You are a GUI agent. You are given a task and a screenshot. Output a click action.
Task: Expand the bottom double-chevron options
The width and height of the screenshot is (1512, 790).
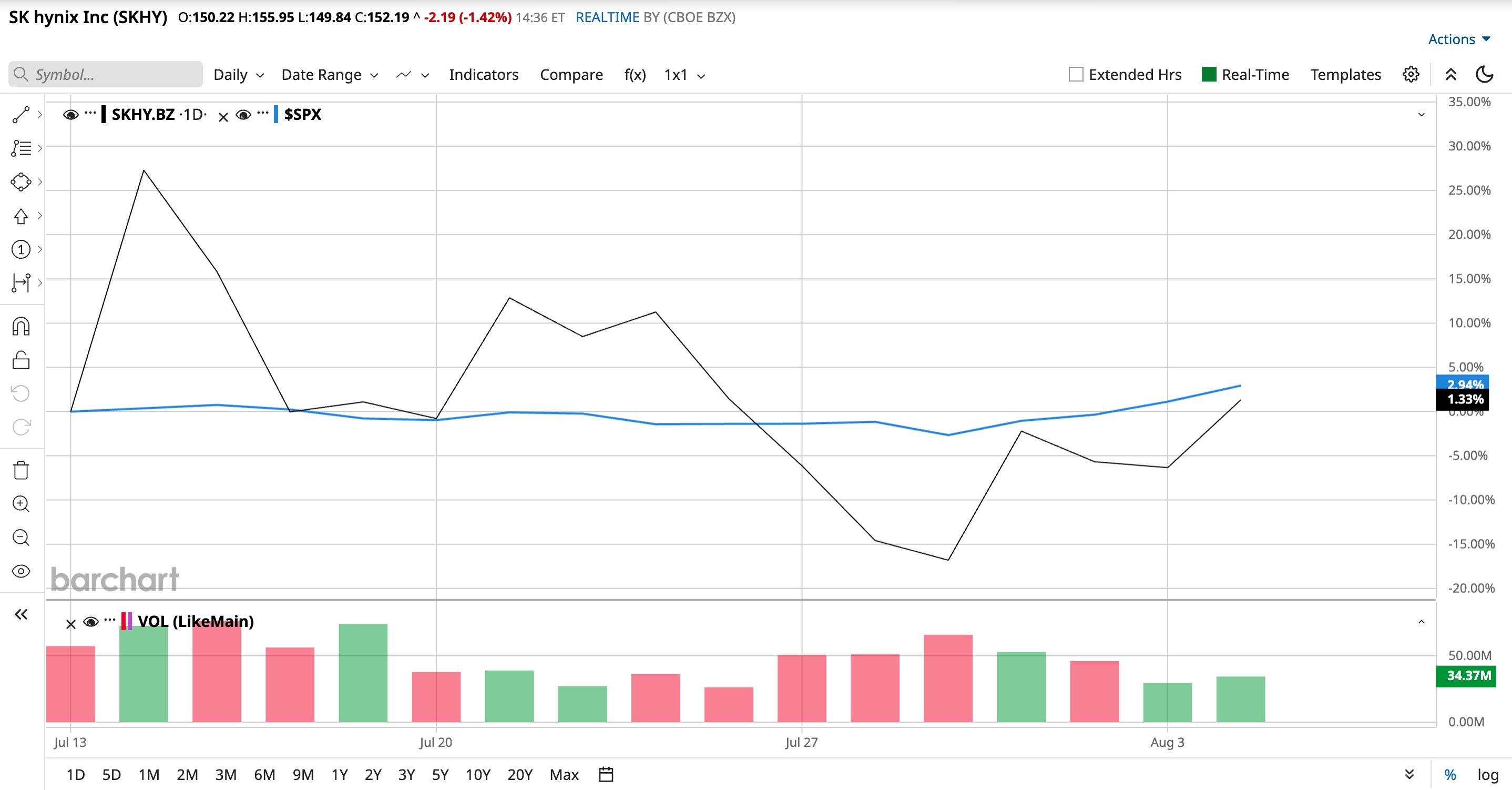click(1409, 775)
